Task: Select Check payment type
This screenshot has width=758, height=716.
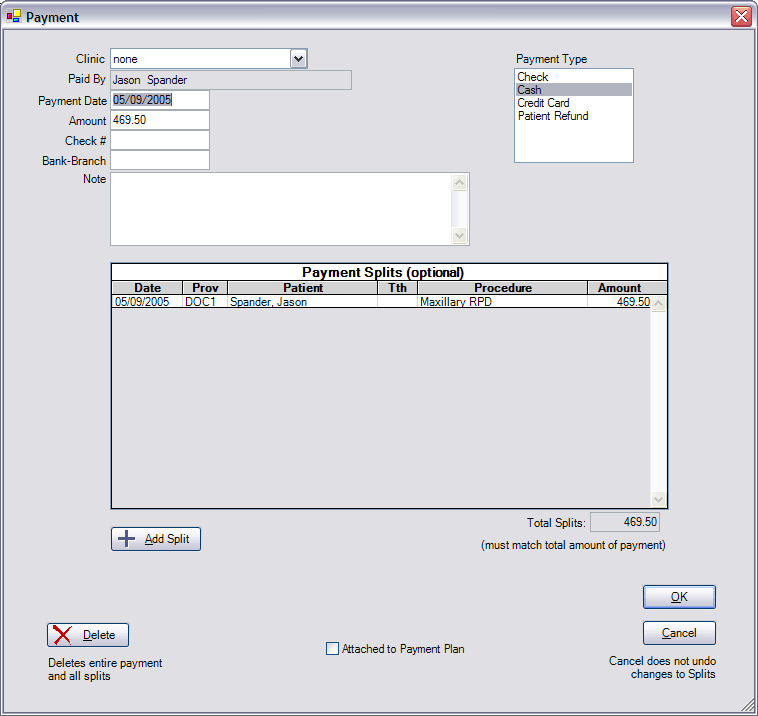Action: [x=533, y=77]
